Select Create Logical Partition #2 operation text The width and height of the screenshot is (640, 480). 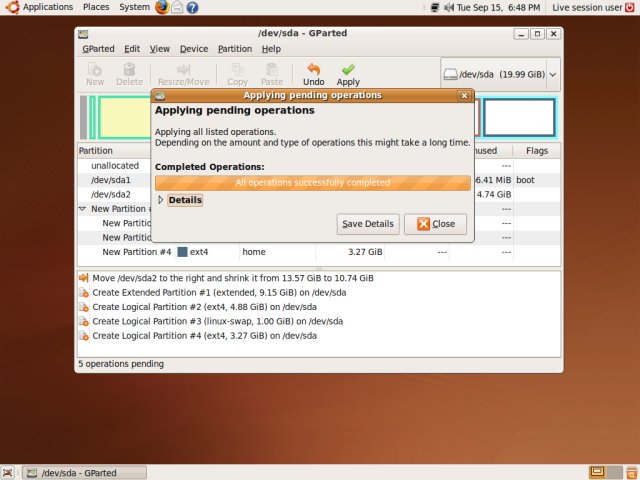coord(204,307)
